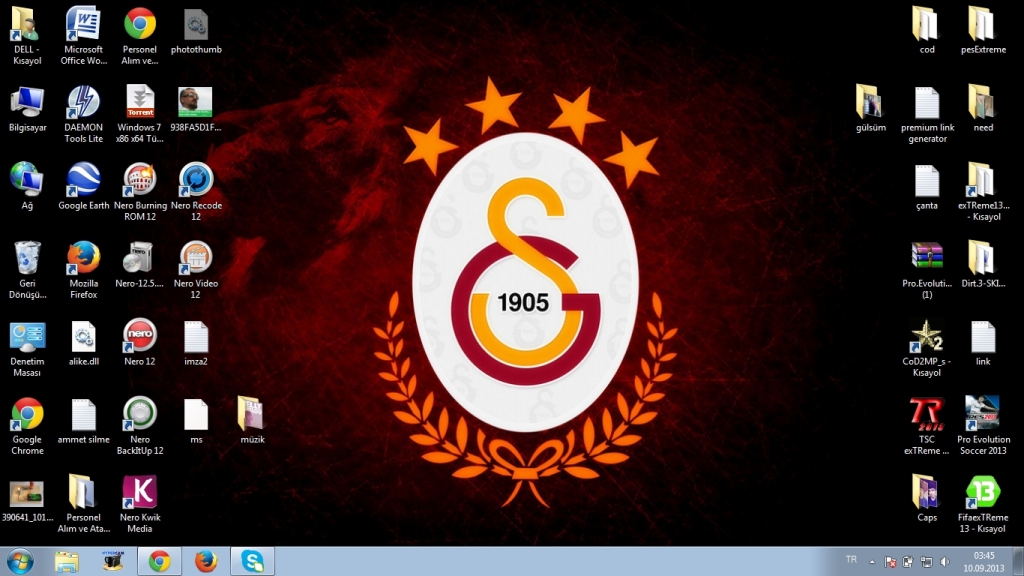
Task: Open Denetim Masası control panel icon
Action: [x=27, y=348]
